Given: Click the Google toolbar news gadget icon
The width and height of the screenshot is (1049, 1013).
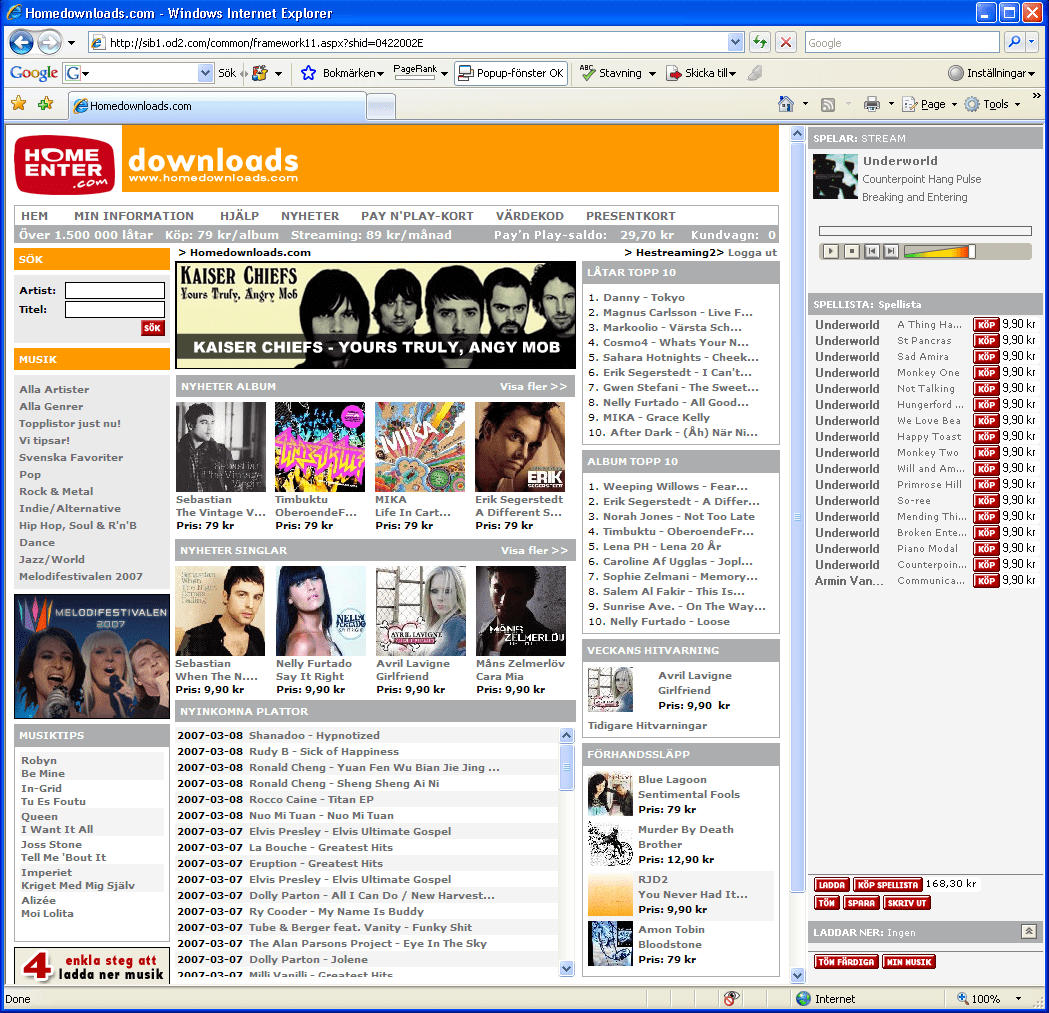Looking at the screenshot, I should point(260,73).
